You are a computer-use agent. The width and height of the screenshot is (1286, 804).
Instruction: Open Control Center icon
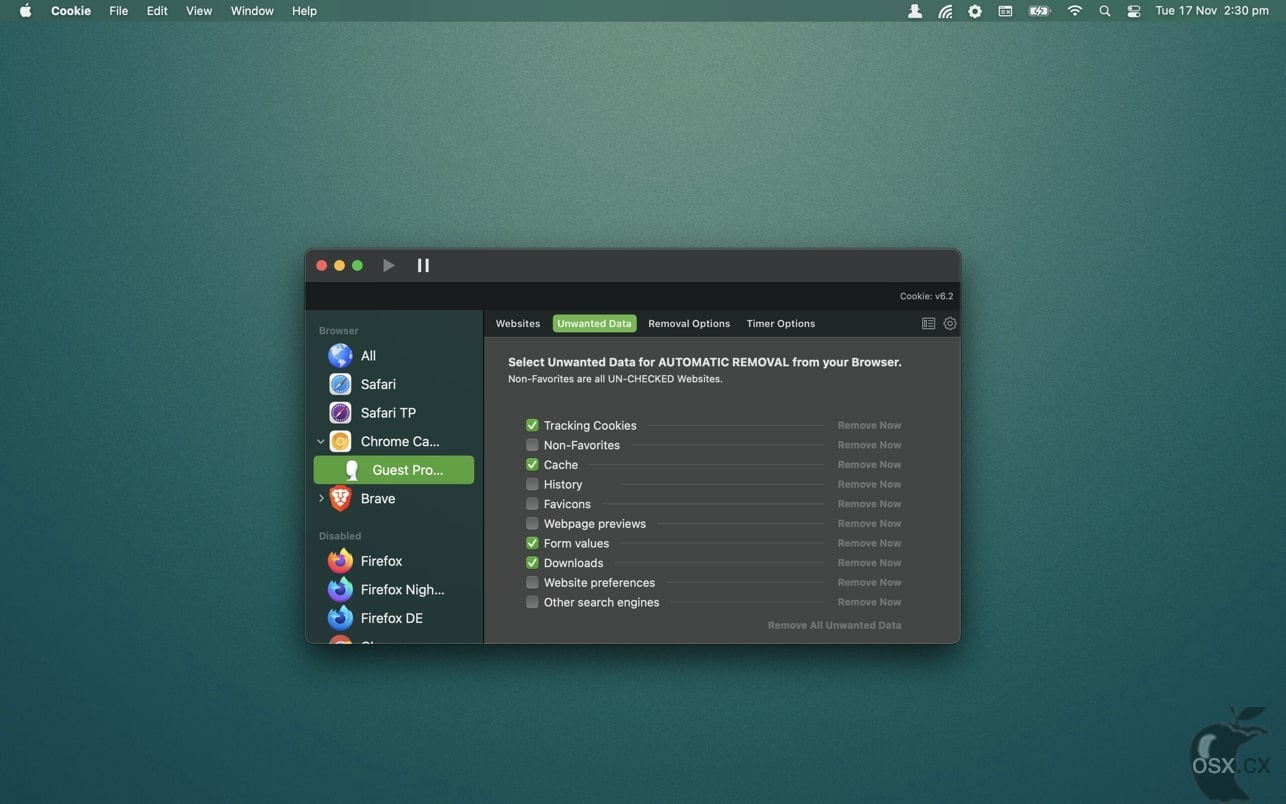click(1134, 11)
